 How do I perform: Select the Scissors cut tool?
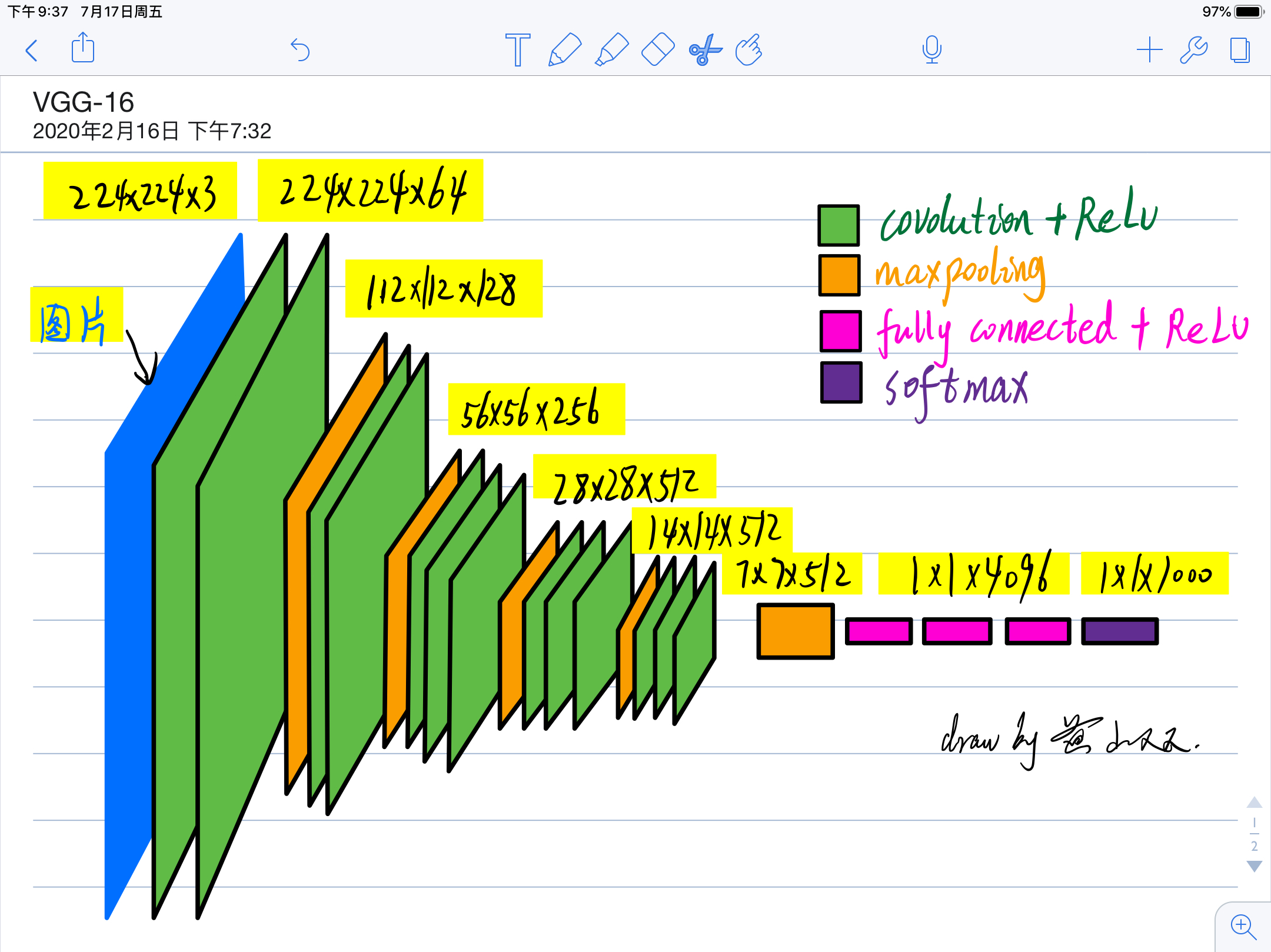[x=705, y=50]
